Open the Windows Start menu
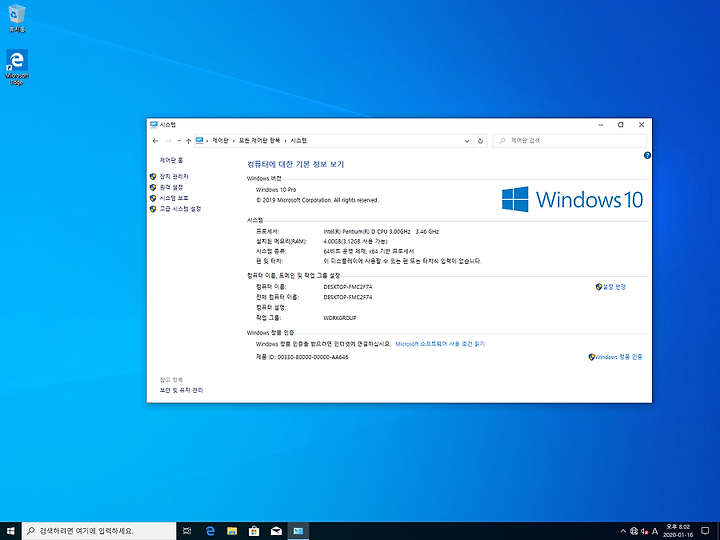The height and width of the screenshot is (540, 720). [x=11, y=531]
